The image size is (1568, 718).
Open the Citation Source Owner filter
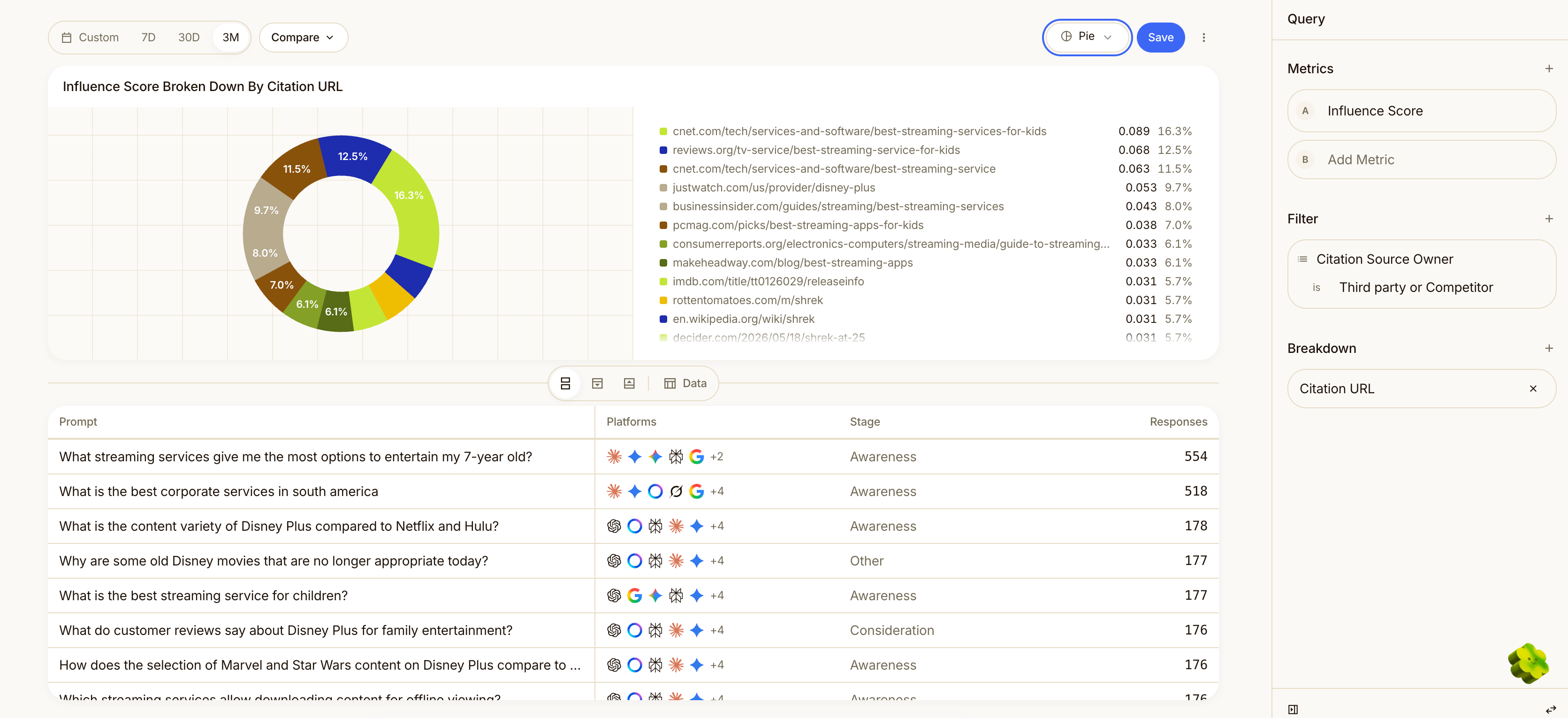(1384, 259)
